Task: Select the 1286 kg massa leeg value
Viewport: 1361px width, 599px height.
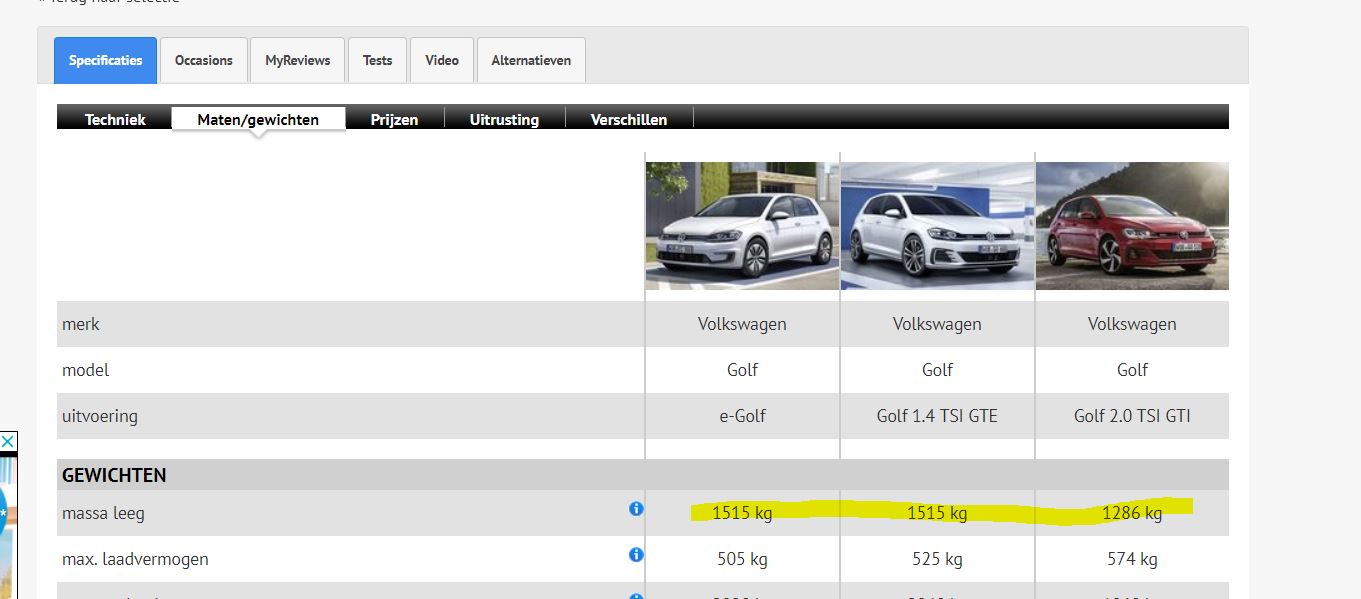Action: click(1132, 514)
